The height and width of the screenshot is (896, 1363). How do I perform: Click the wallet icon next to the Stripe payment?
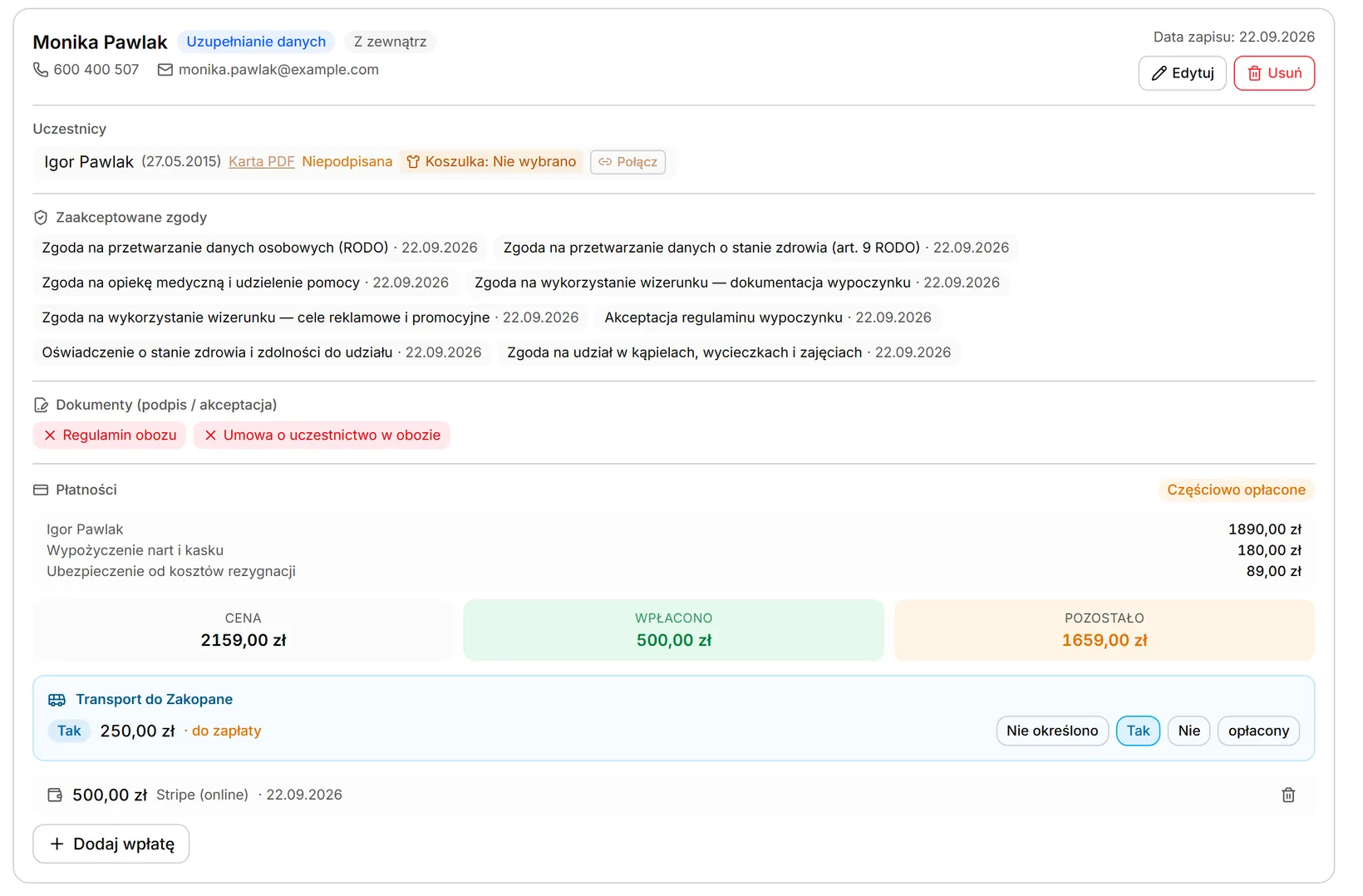[x=55, y=795]
